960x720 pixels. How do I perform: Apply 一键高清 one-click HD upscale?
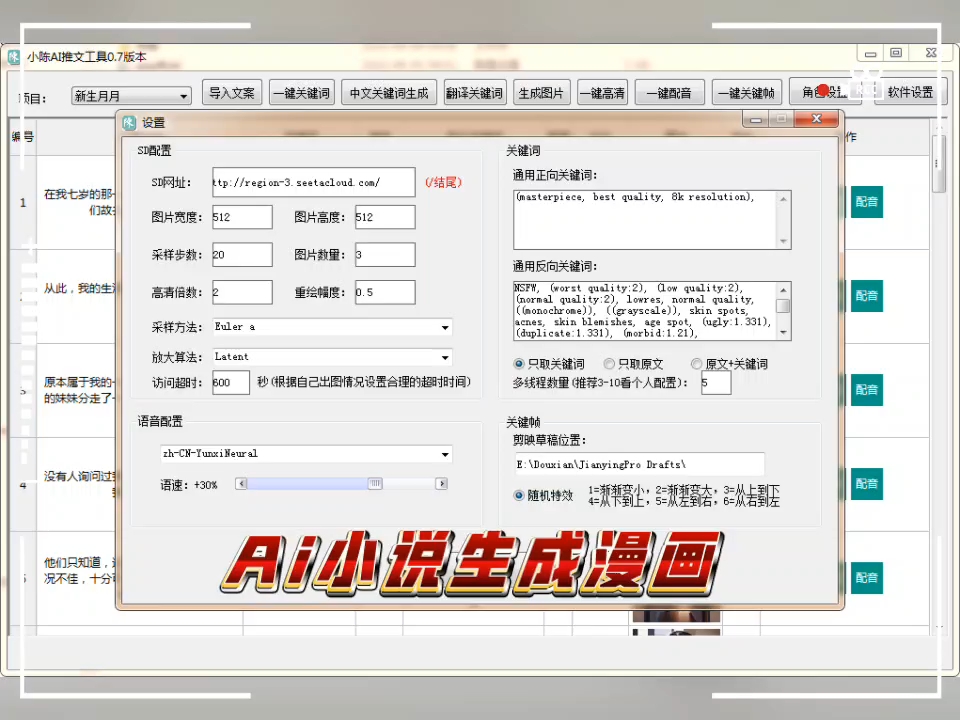(x=602, y=92)
